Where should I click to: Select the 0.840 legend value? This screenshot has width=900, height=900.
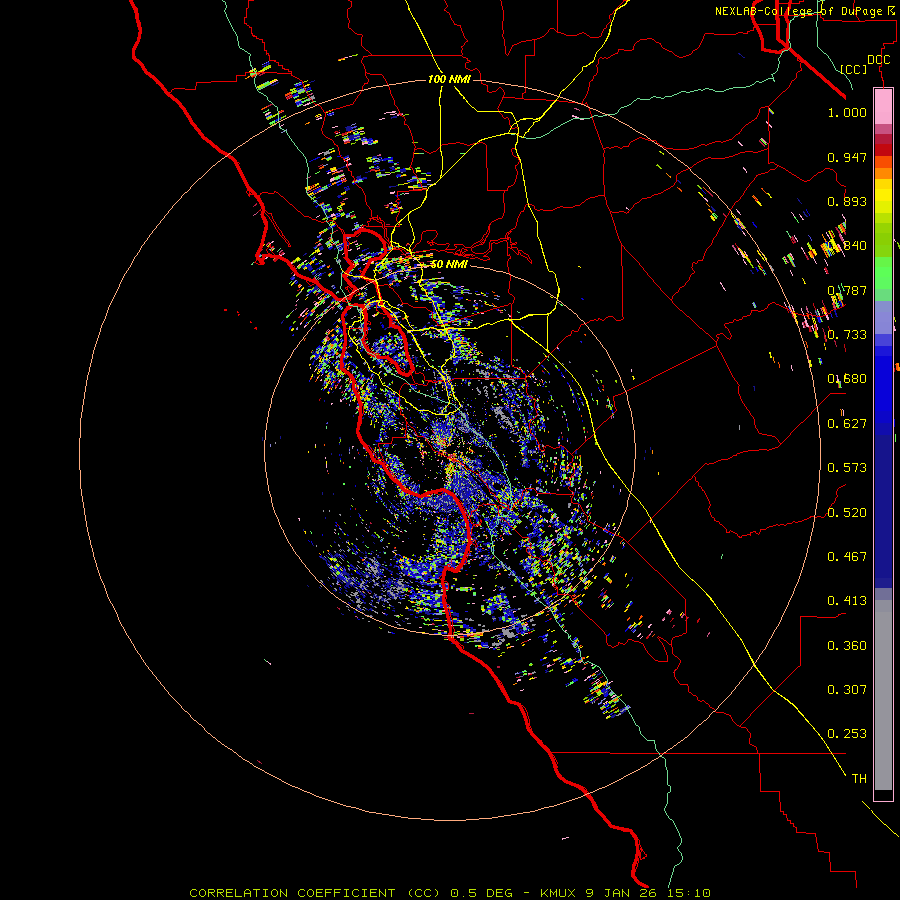tap(847, 246)
